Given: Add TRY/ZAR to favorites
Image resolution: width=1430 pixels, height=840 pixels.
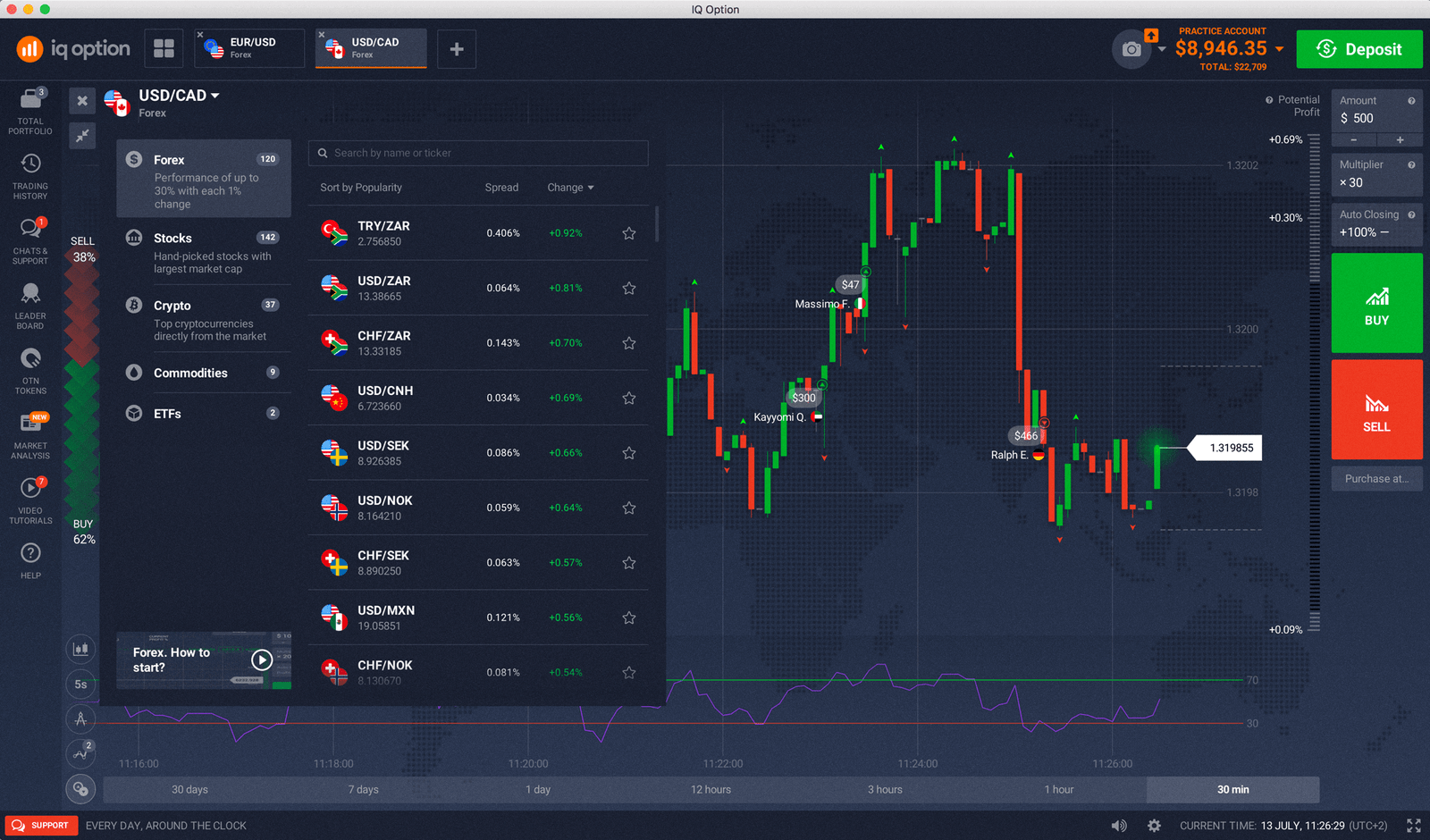Looking at the screenshot, I should tap(628, 232).
